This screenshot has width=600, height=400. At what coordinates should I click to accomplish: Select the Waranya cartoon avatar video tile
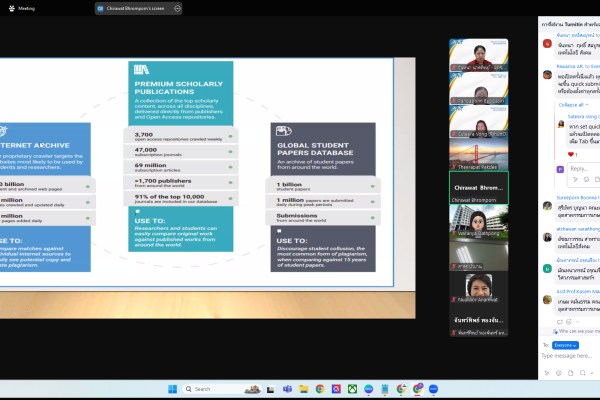[x=479, y=221]
